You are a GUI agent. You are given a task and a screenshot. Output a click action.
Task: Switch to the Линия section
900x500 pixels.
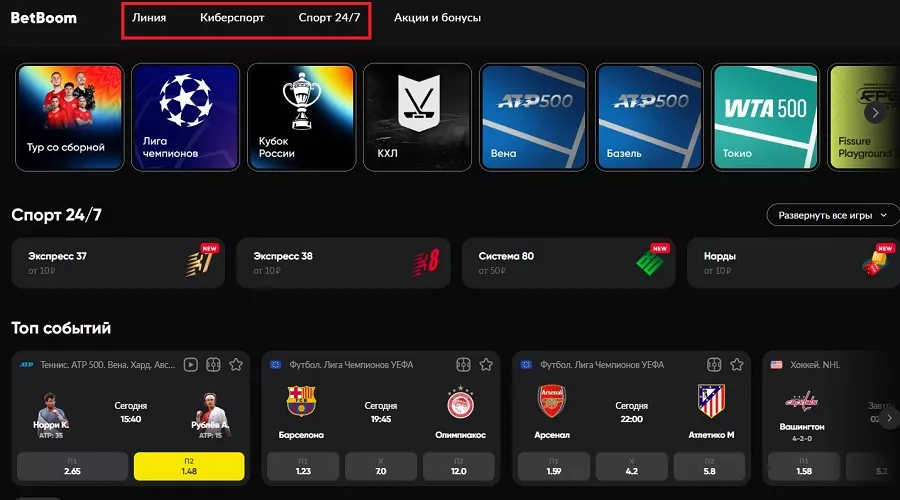pos(149,18)
